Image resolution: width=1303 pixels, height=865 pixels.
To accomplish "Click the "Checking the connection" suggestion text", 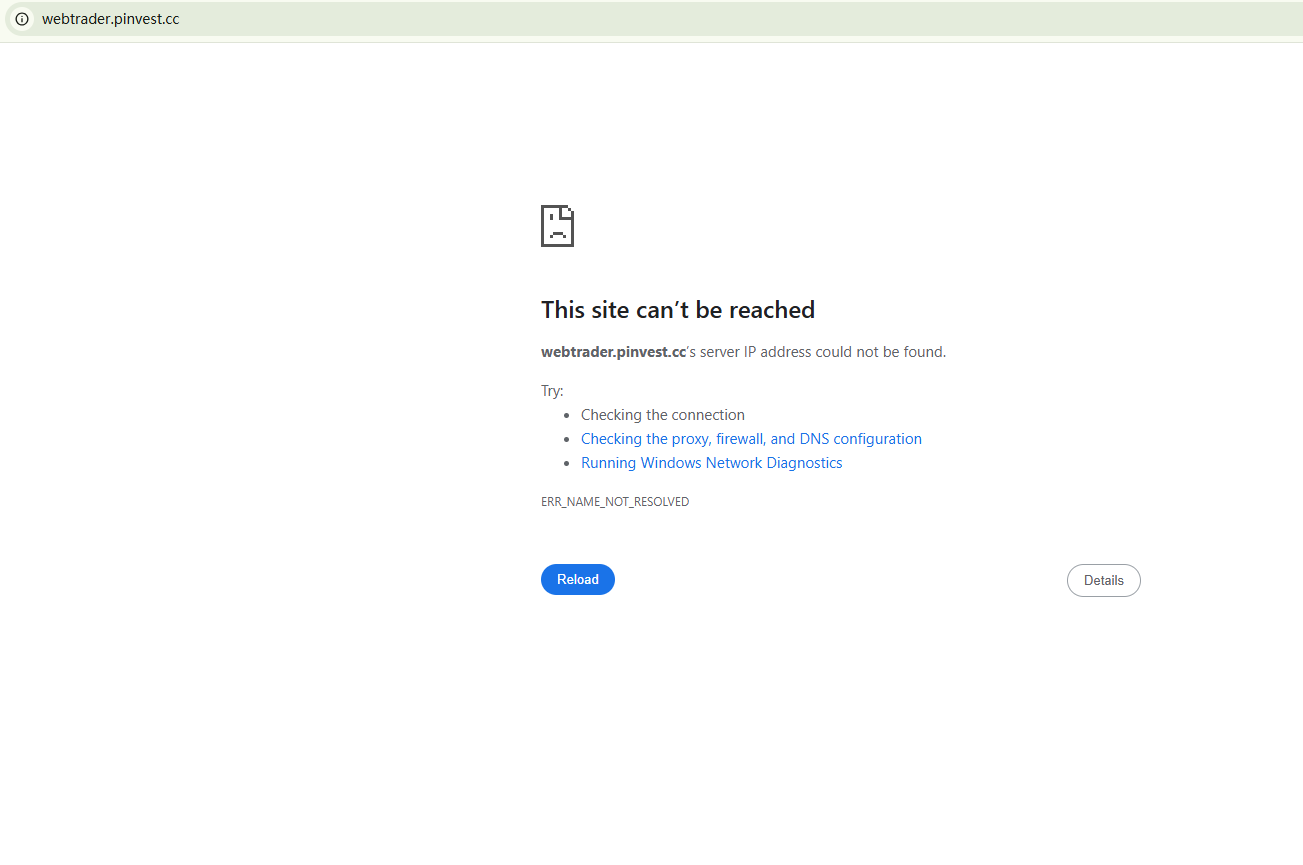I will [x=663, y=415].
